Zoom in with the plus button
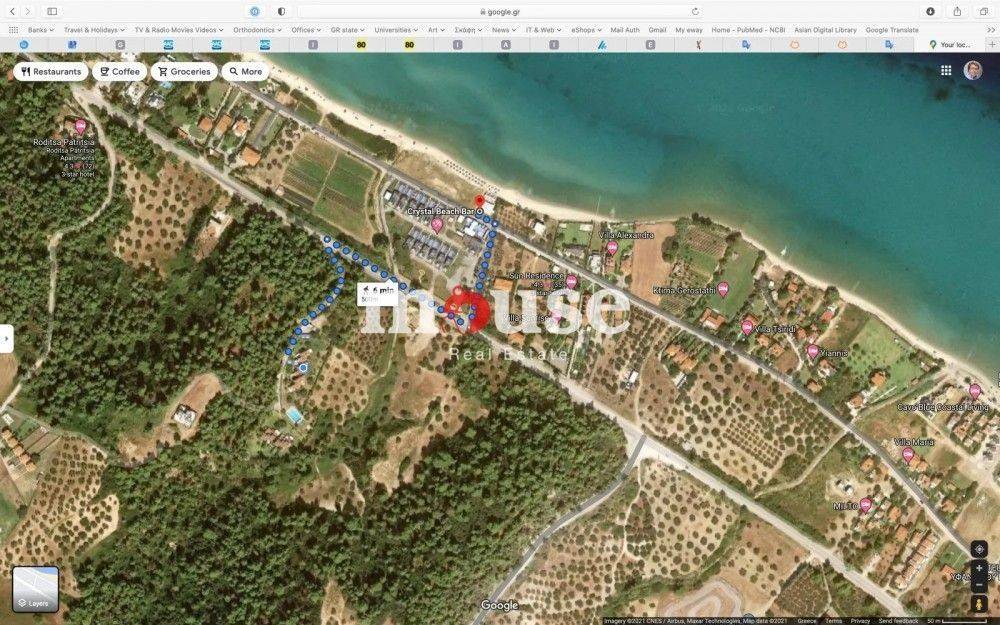 click(x=979, y=568)
